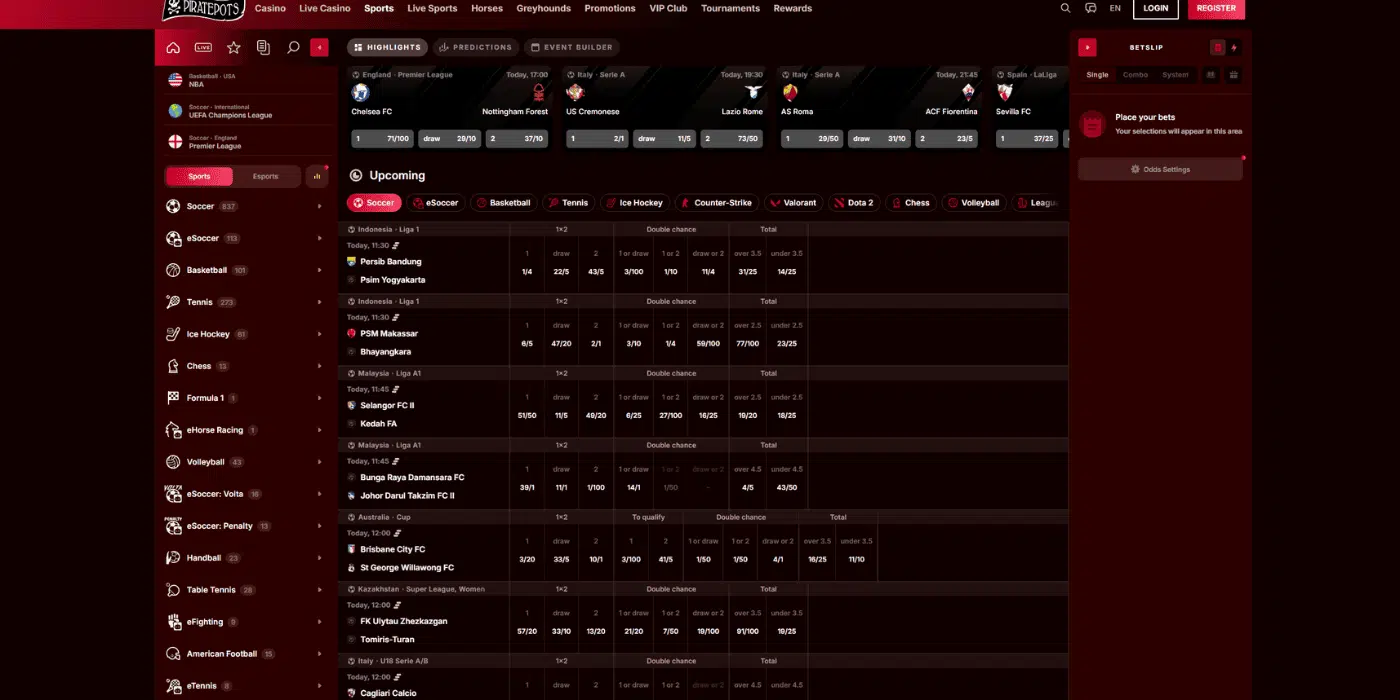Screen dimensions: 1400x700
Task: Open Odds Settings button
Action: coord(1160,170)
